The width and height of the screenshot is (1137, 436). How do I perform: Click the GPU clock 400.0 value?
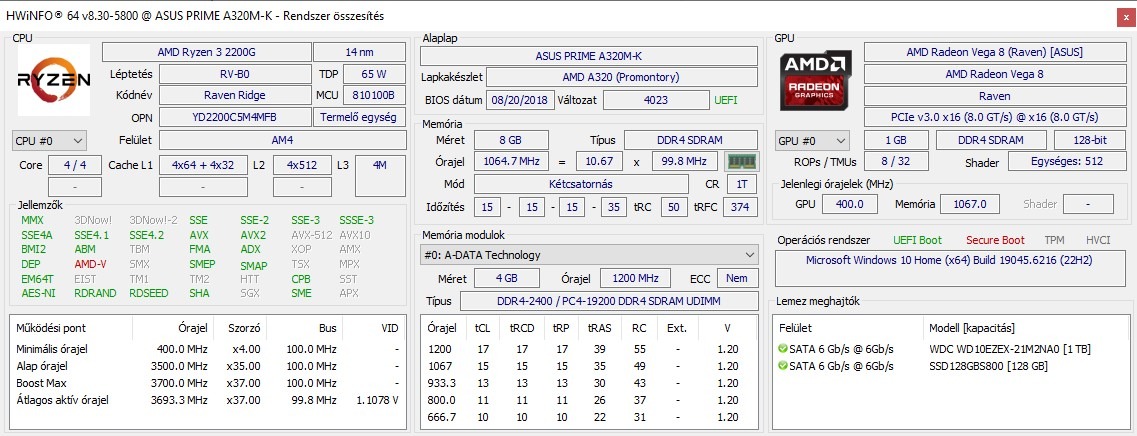(850, 204)
